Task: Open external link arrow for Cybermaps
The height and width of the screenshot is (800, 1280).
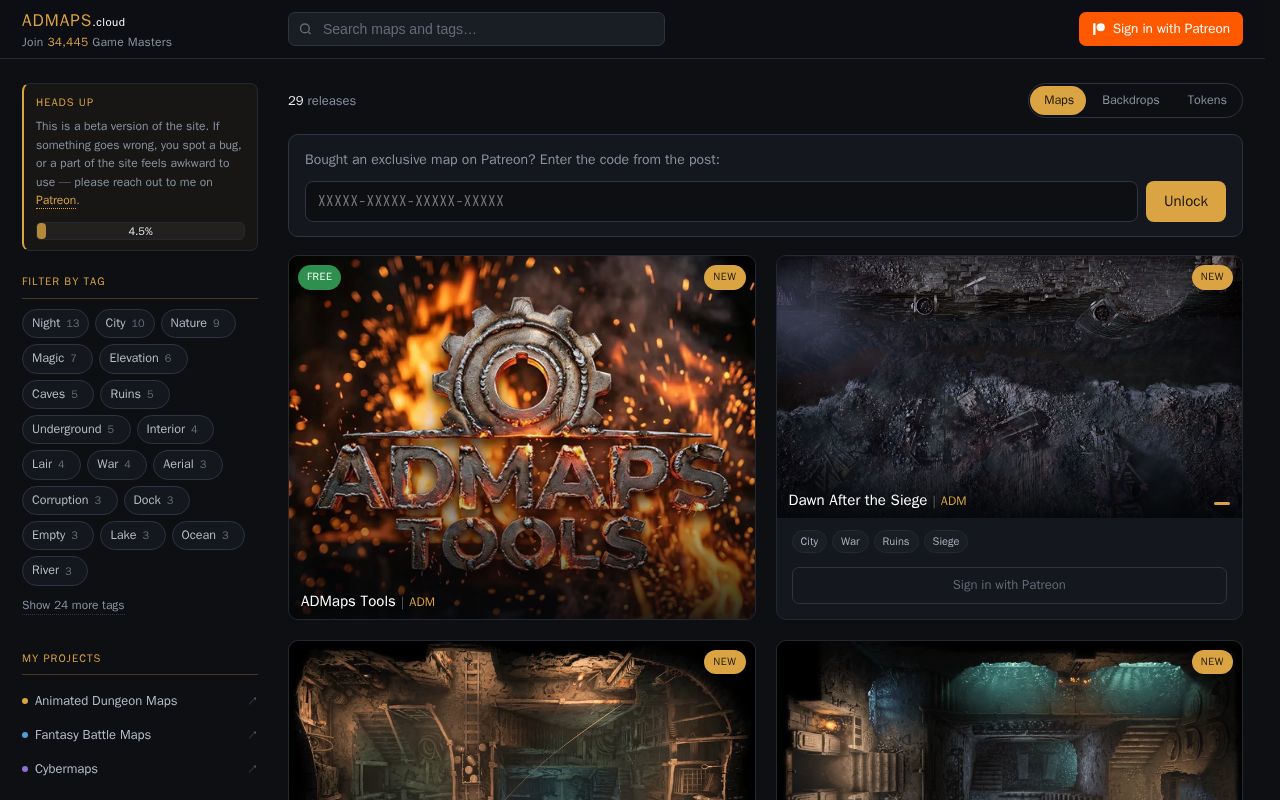Action: tap(252, 769)
